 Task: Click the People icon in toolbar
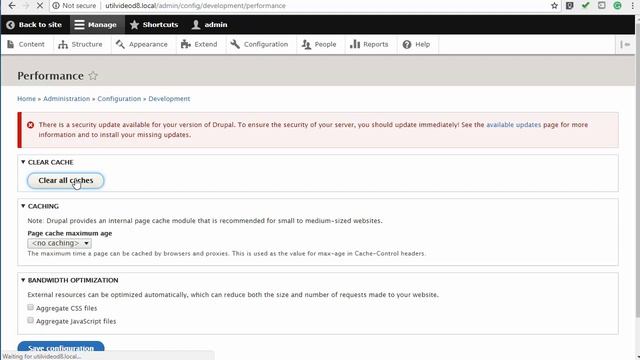306,44
